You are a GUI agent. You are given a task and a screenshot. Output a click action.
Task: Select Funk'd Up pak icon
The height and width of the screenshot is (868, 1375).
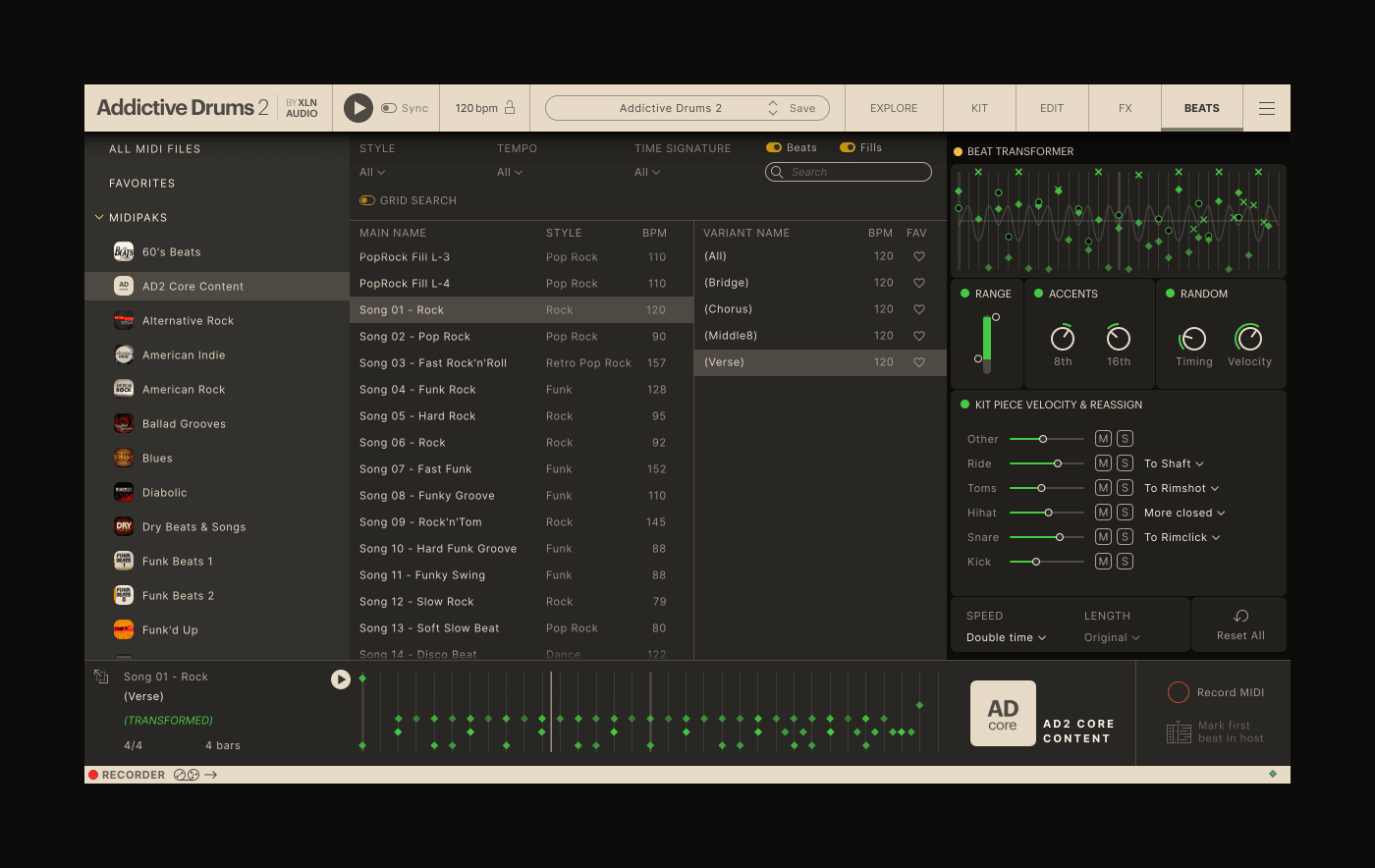(x=124, y=629)
